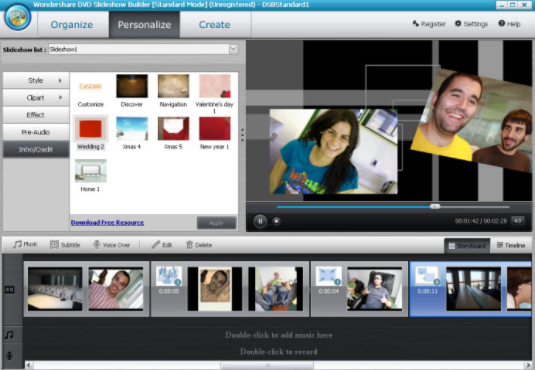Select the empty conference room slide

pos(55,289)
